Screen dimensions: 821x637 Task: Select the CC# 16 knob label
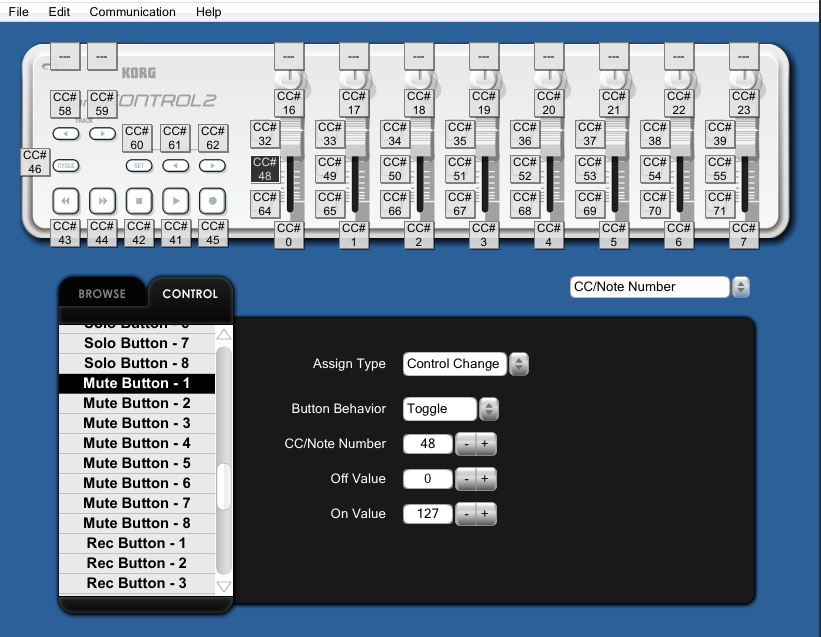tap(289, 103)
